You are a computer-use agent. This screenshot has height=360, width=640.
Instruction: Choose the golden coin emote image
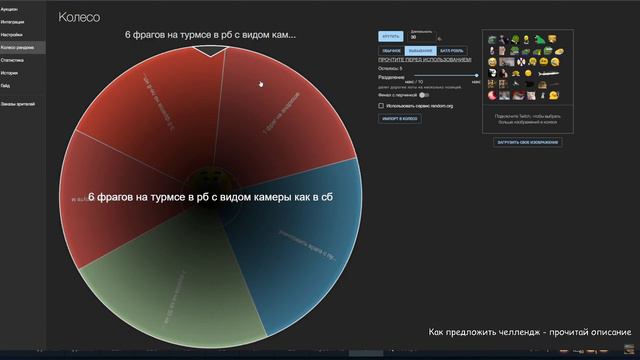coord(559,51)
